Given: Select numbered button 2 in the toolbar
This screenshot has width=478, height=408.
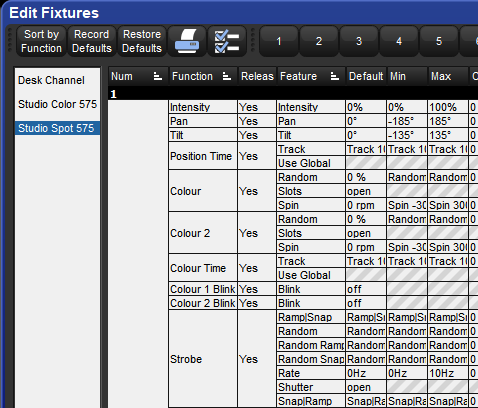Looking at the screenshot, I should pos(319,41).
